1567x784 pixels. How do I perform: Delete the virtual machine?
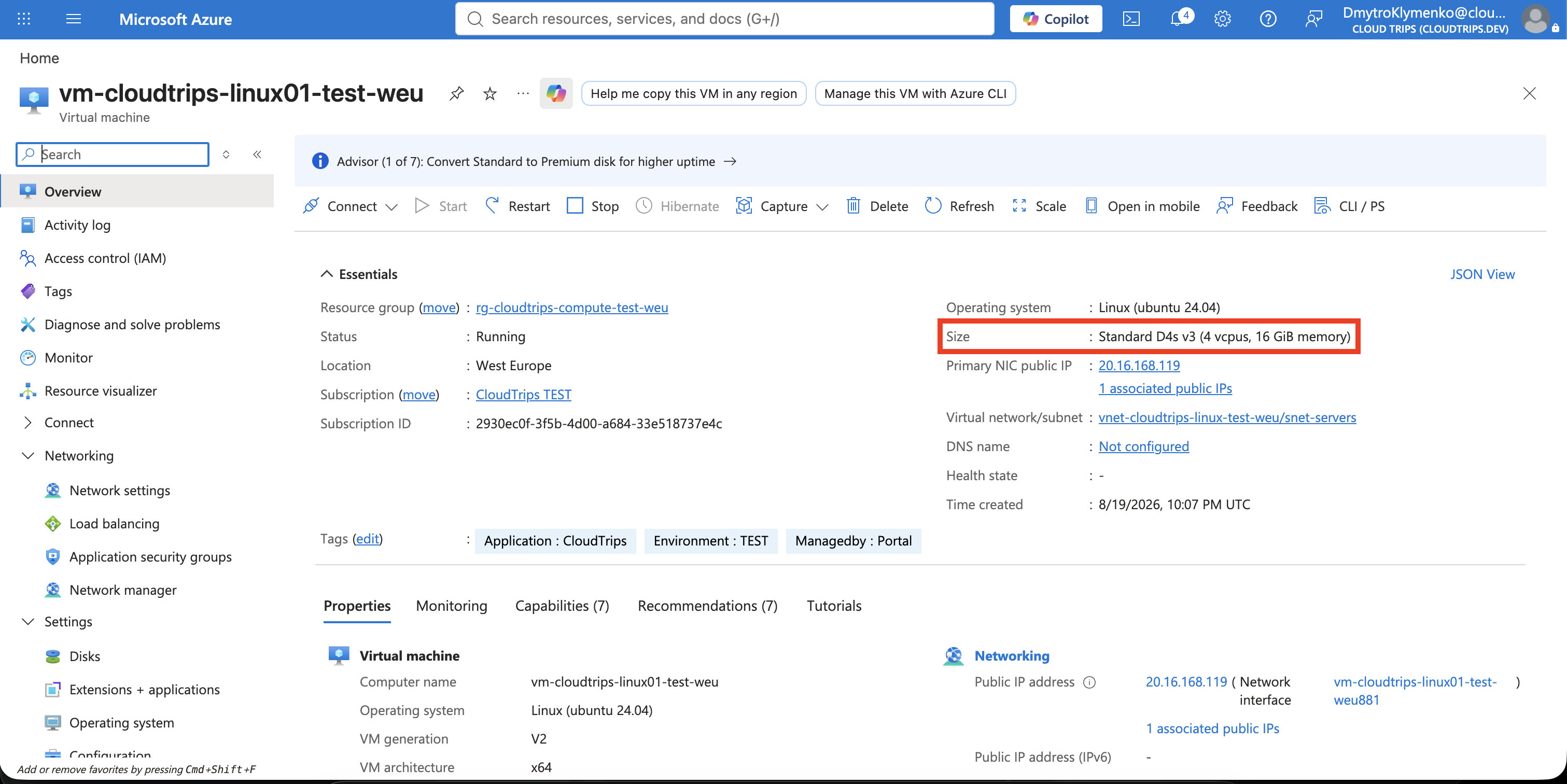coord(877,206)
